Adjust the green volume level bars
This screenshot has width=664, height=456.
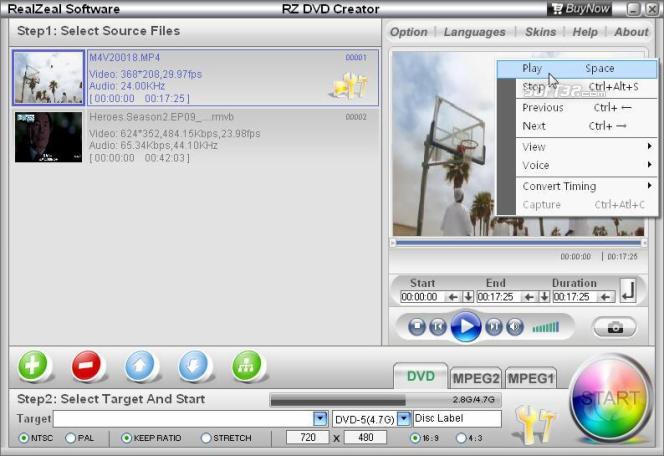coord(546,327)
